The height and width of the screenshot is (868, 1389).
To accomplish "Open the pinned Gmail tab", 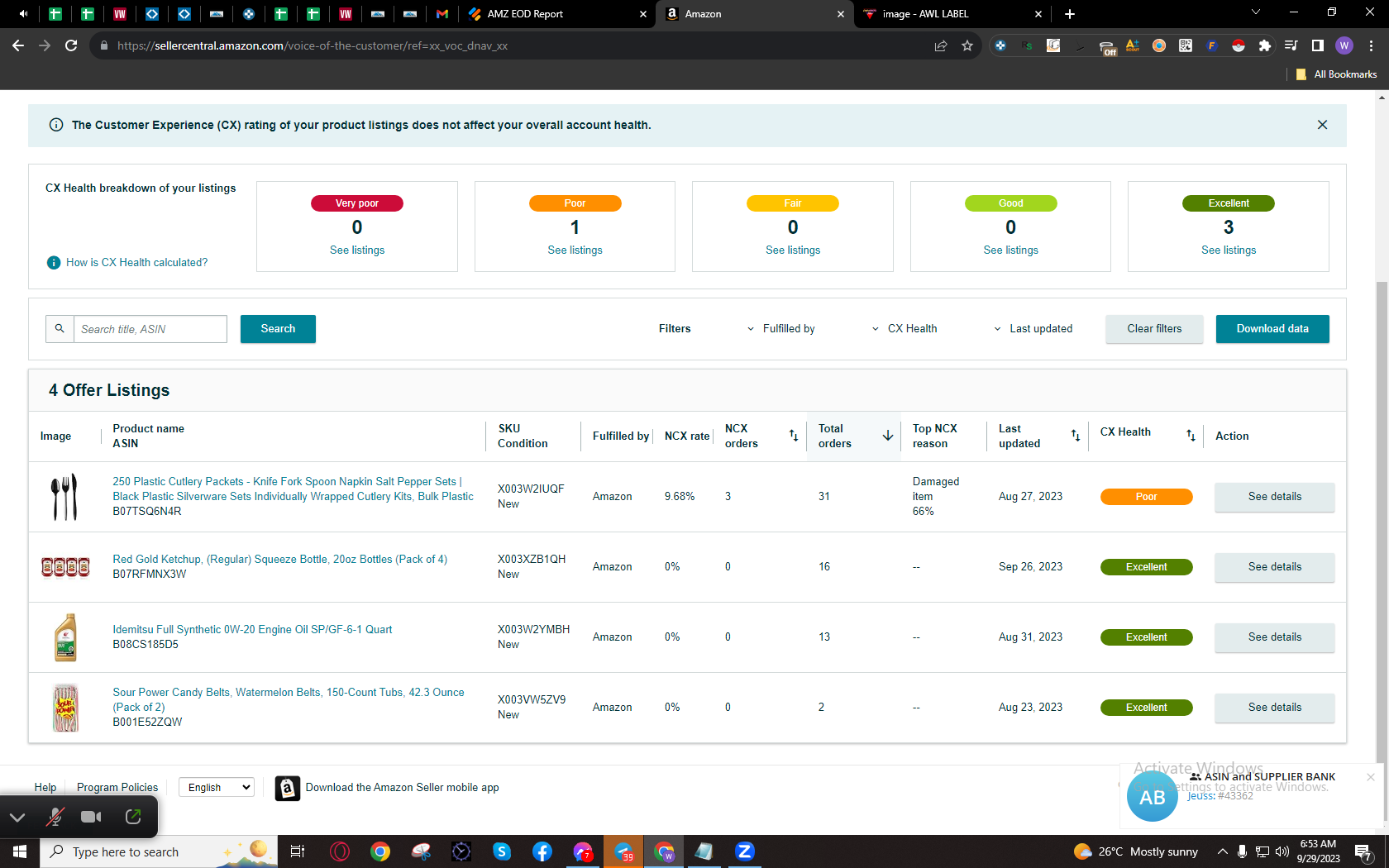I will pos(442,14).
